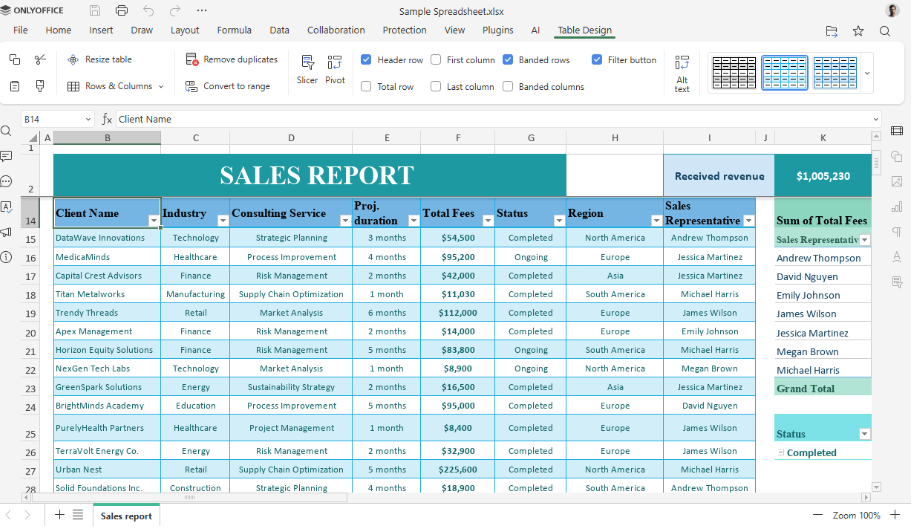Click the Undo arrow icon
Screen dimensions: 919x530
[149, 11]
